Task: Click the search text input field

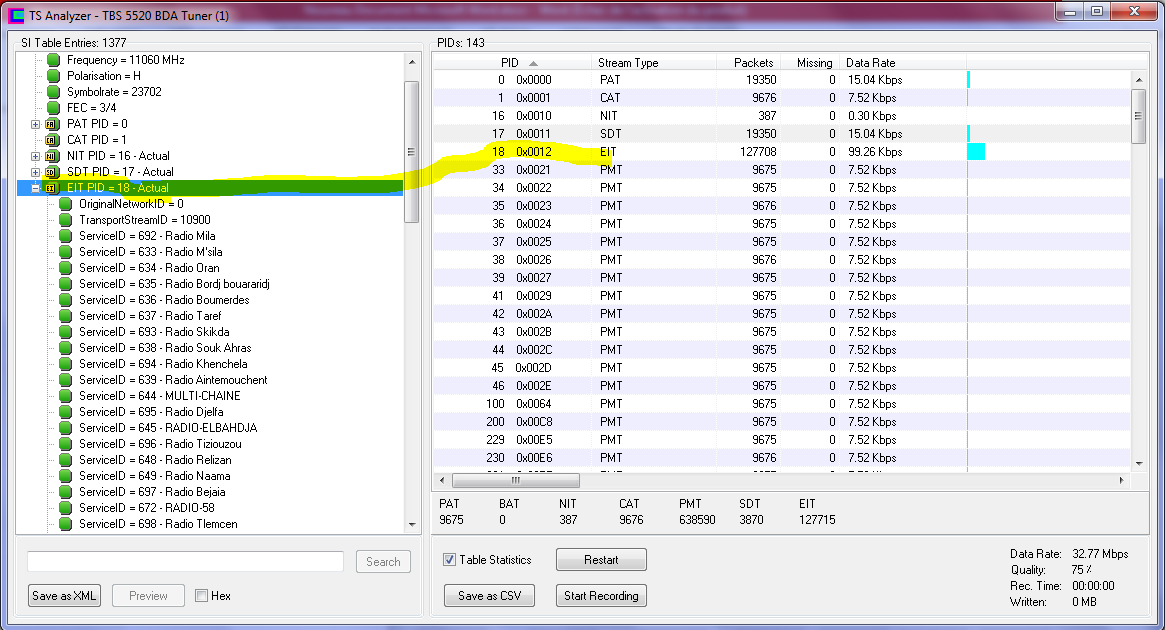Action: coord(185,562)
